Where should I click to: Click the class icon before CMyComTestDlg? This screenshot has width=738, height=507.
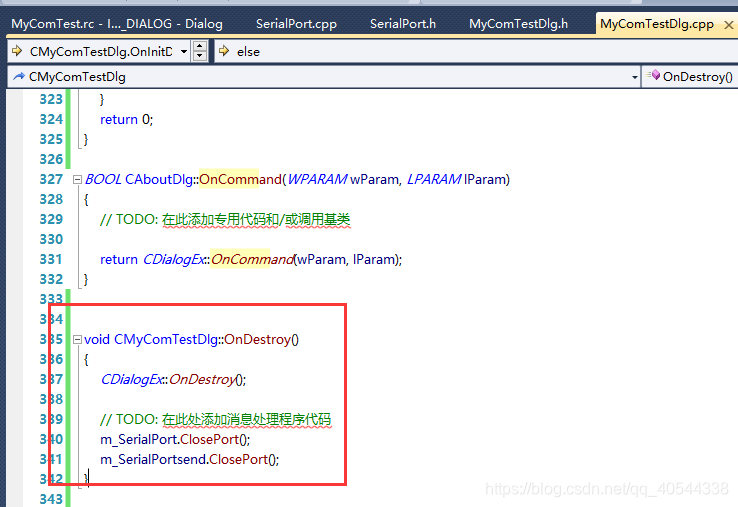pyautogui.click(x=19, y=76)
